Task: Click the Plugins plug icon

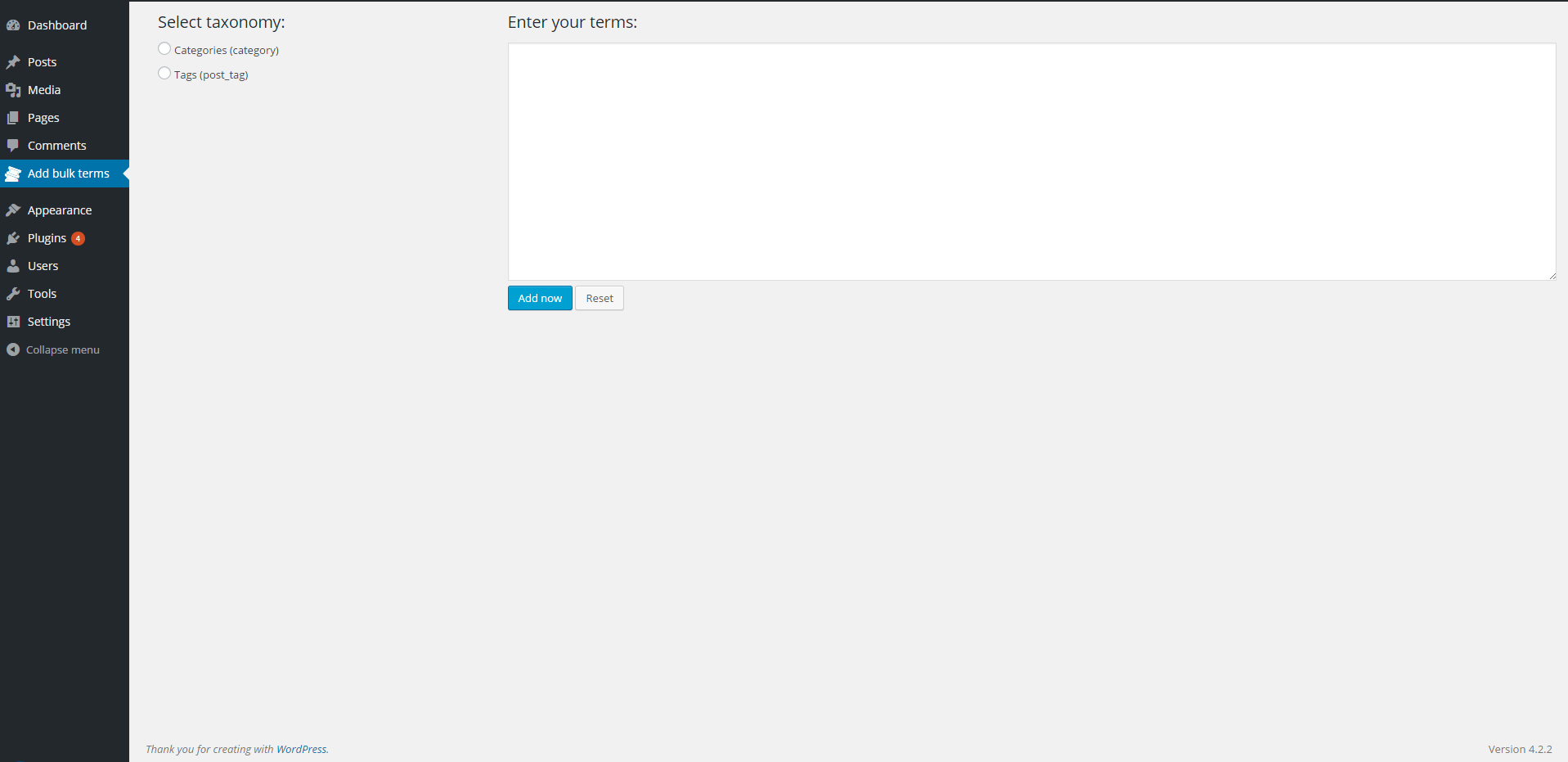Action: point(13,238)
